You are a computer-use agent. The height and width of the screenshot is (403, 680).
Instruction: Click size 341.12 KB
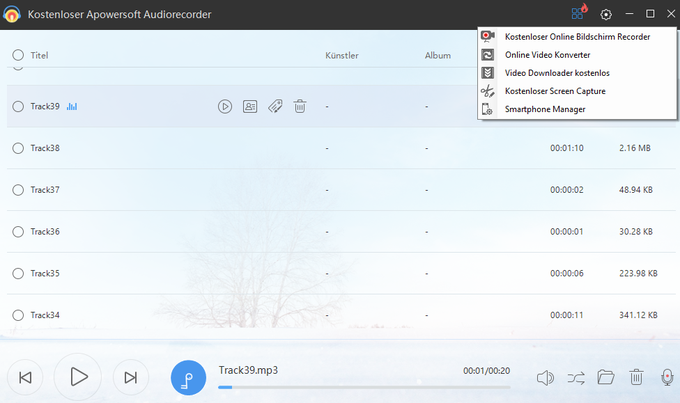point(638,315)
